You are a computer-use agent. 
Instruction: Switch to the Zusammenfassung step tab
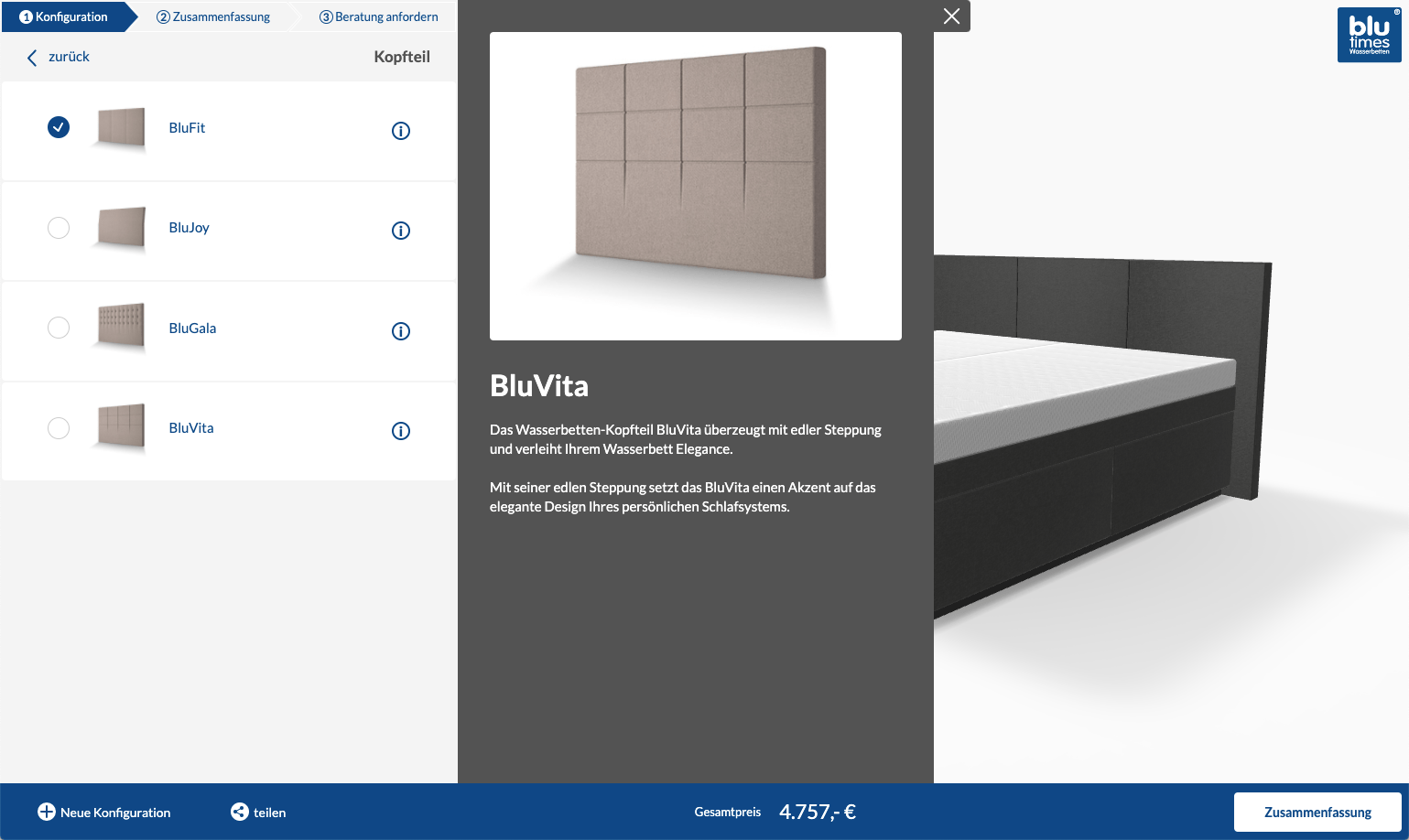click(x=213, y=16)
